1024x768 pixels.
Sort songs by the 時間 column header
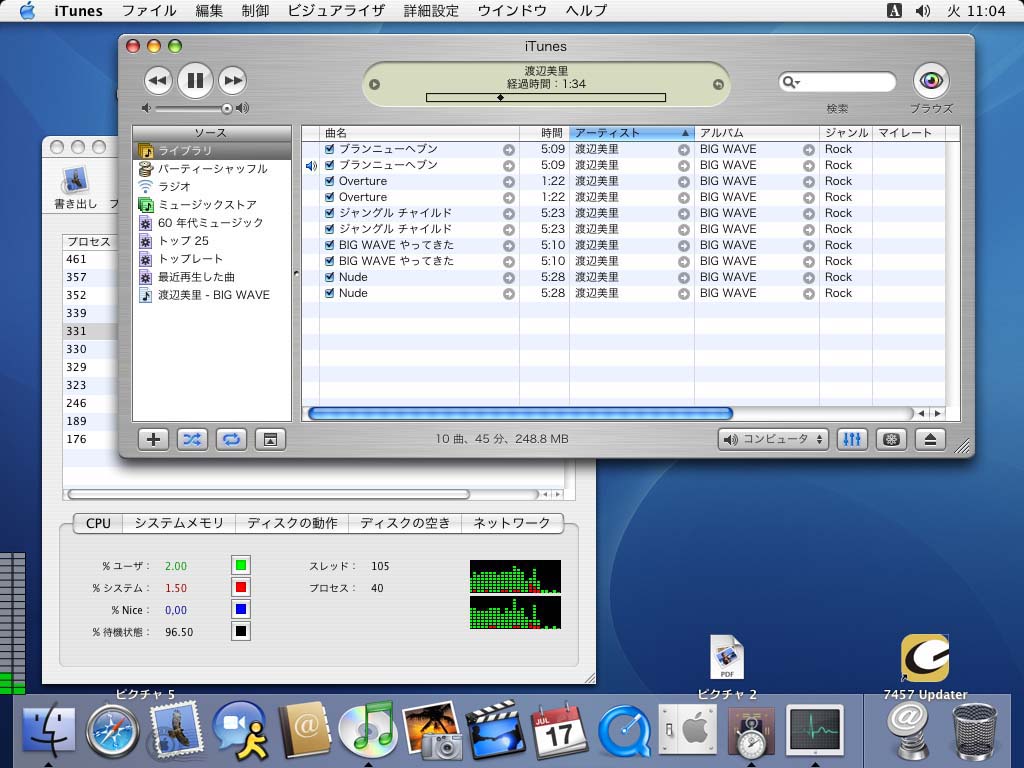click(x=545, y=133)
